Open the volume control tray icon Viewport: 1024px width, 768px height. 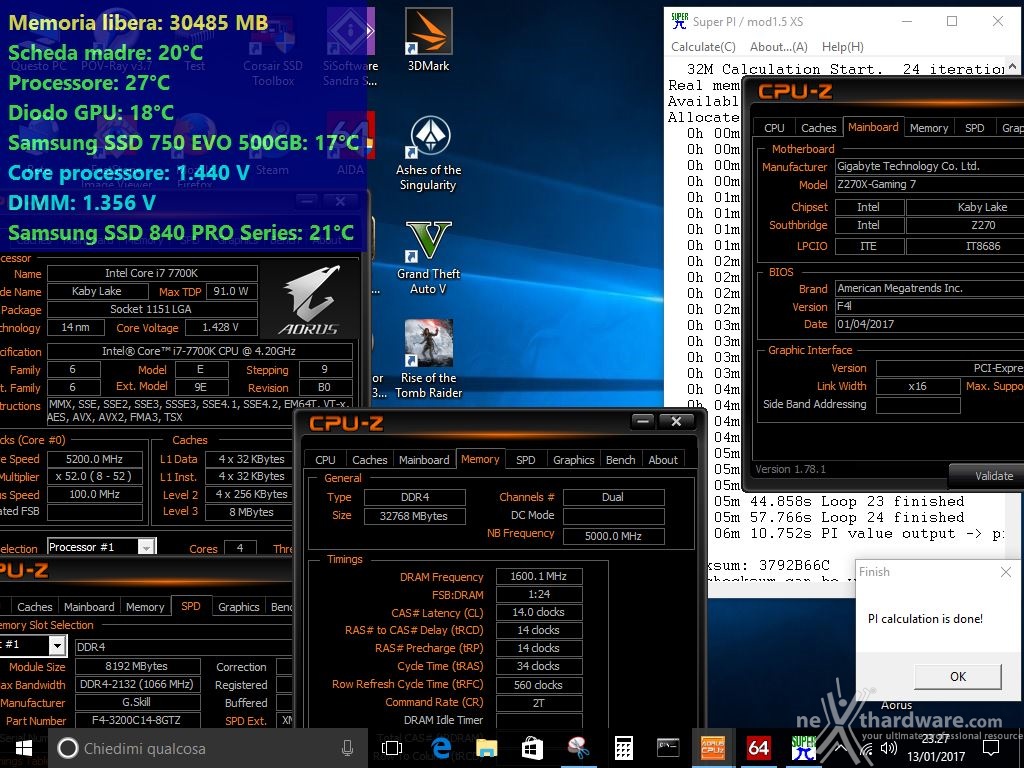tap(888, 748)
